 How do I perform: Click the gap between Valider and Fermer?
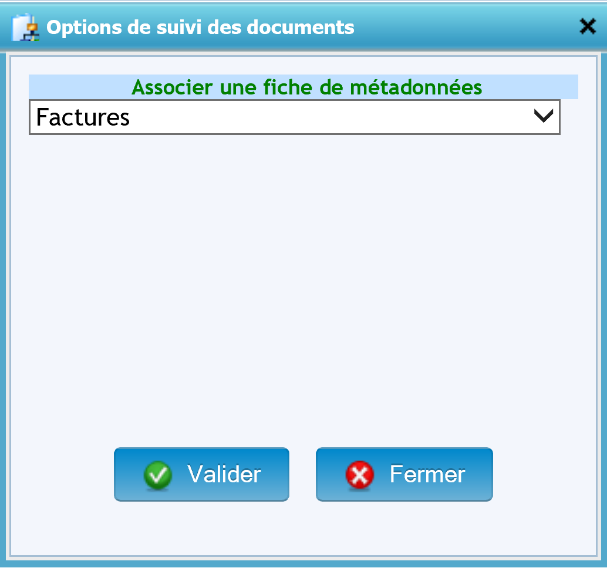302,474
